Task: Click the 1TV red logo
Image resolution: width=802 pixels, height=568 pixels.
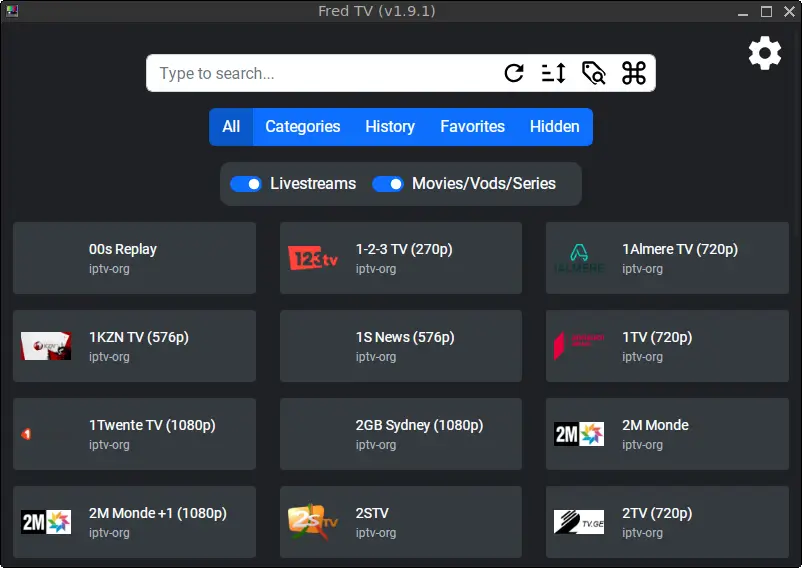Action: (579, 346)
